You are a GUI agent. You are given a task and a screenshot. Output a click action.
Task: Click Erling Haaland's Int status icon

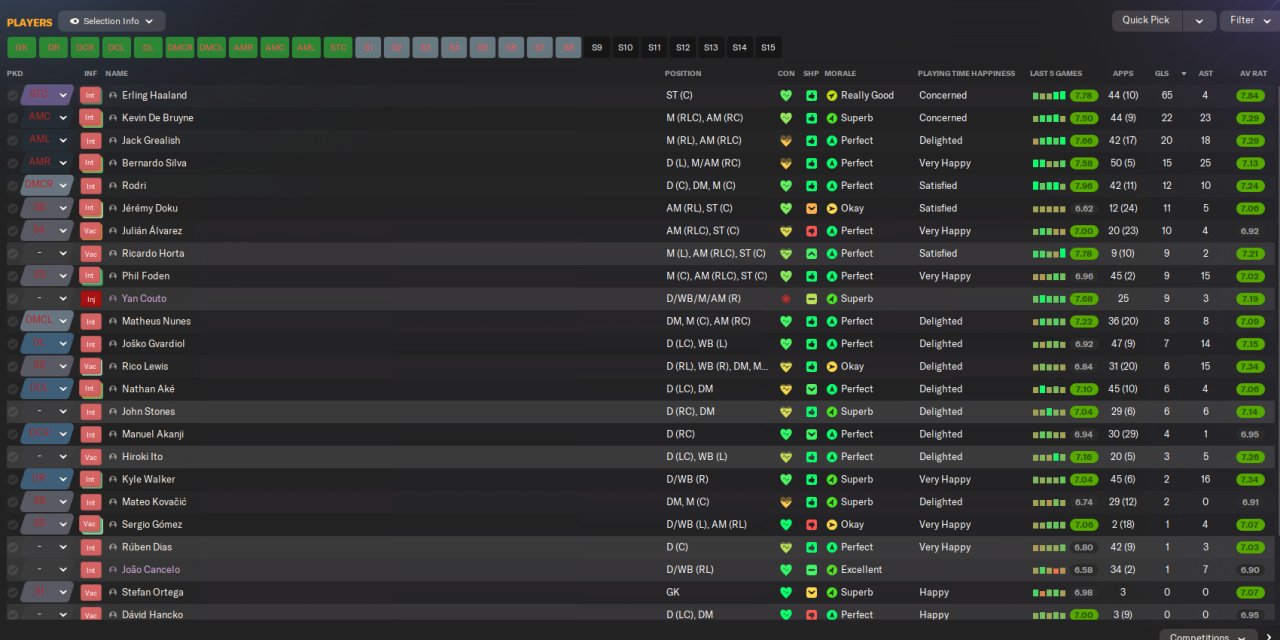(x=91, y=95)
